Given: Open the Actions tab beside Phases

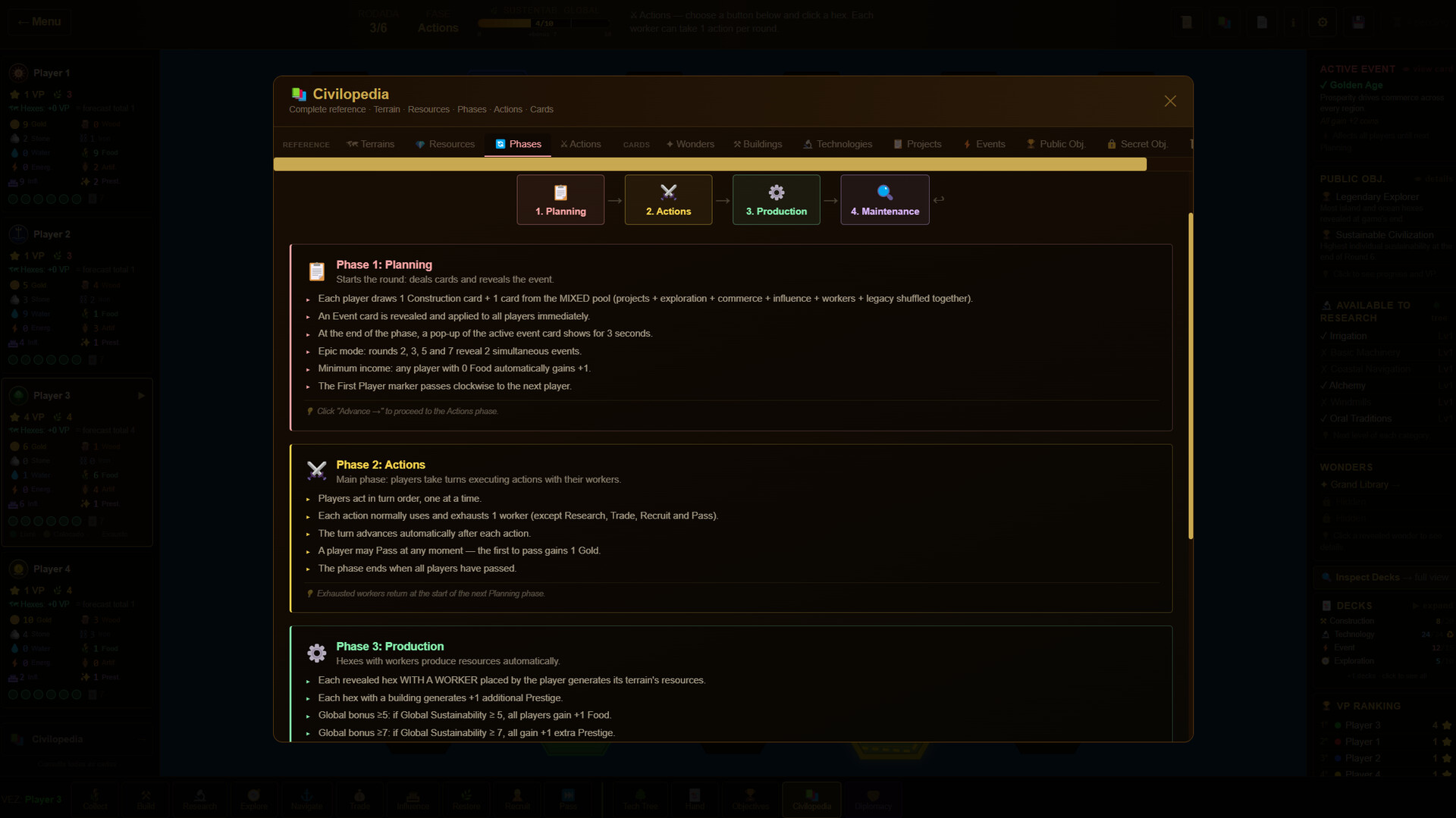Looking at the screenshot, I should click(580, 144).
